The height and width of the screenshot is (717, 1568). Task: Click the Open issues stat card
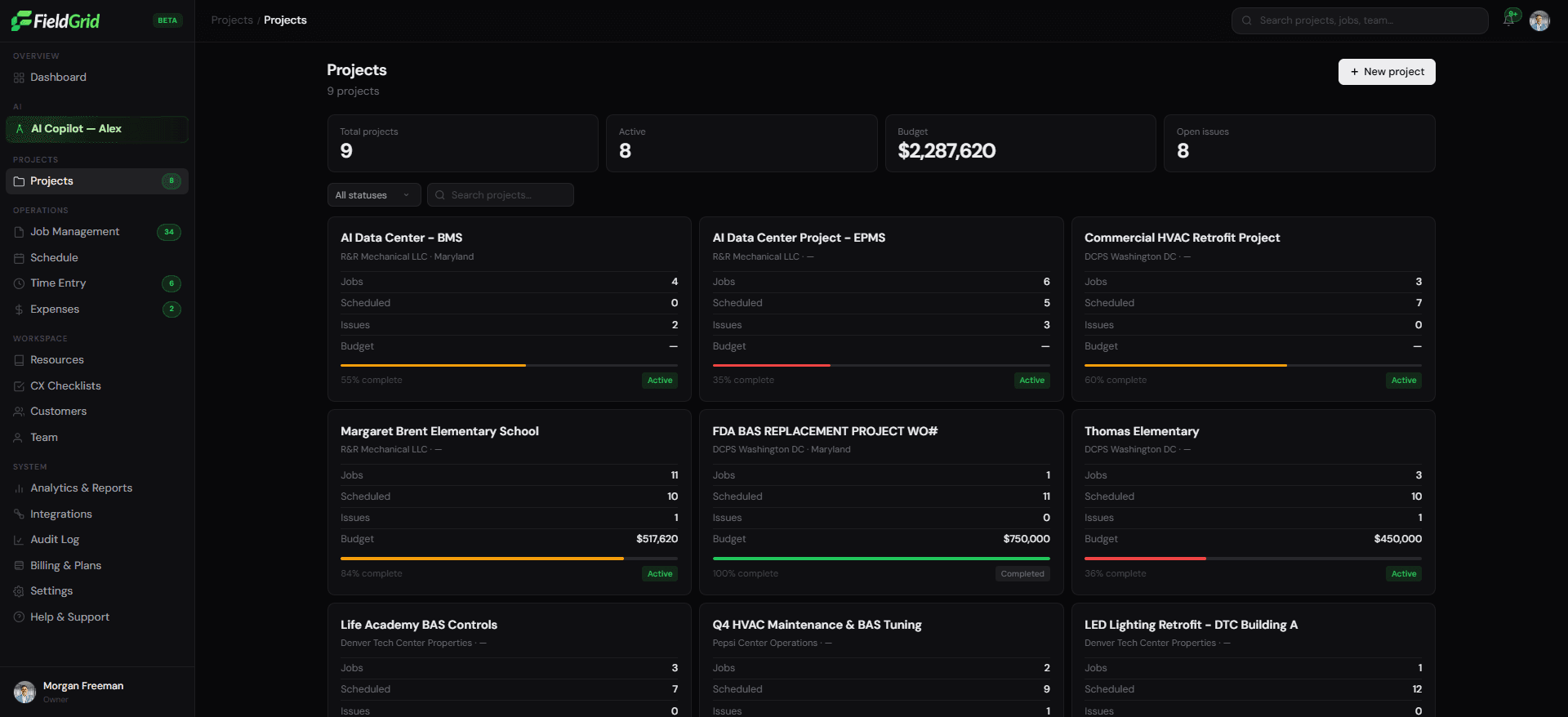tap(1299, 144)
